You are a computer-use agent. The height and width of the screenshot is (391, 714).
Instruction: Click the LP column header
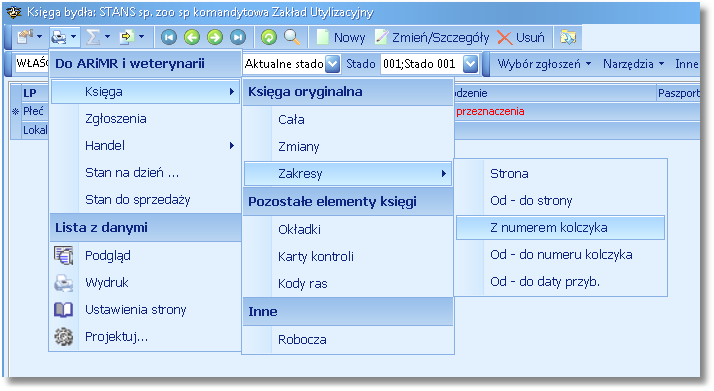[x=35, y=93]
